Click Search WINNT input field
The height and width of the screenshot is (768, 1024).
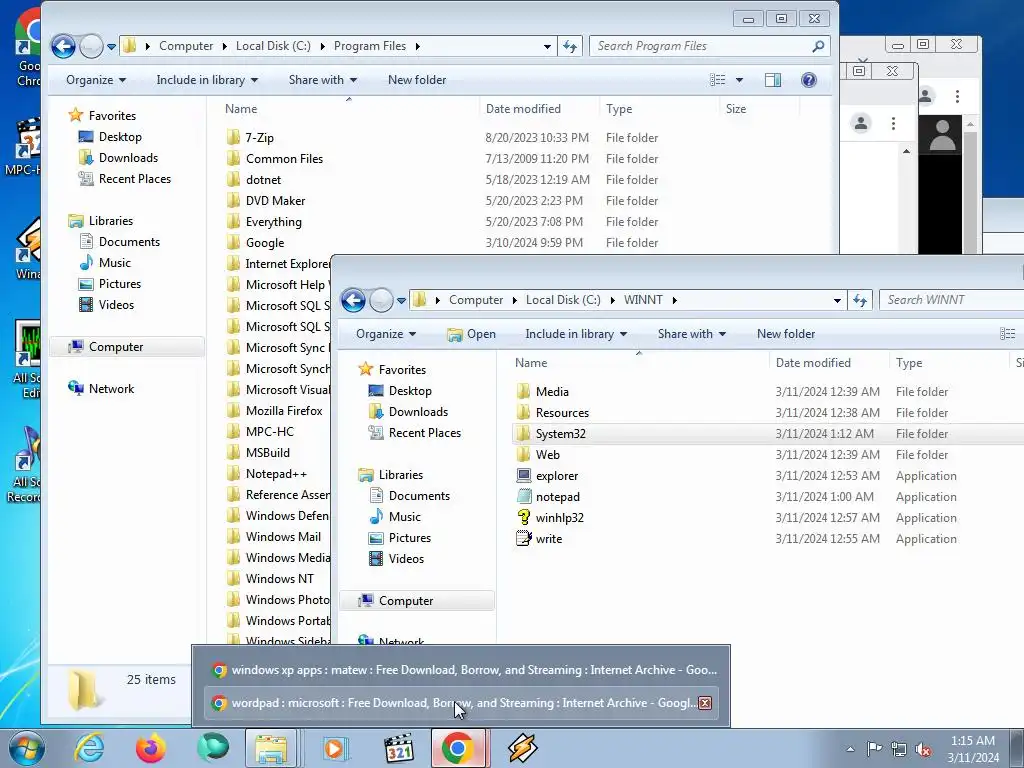click(952, 300)
